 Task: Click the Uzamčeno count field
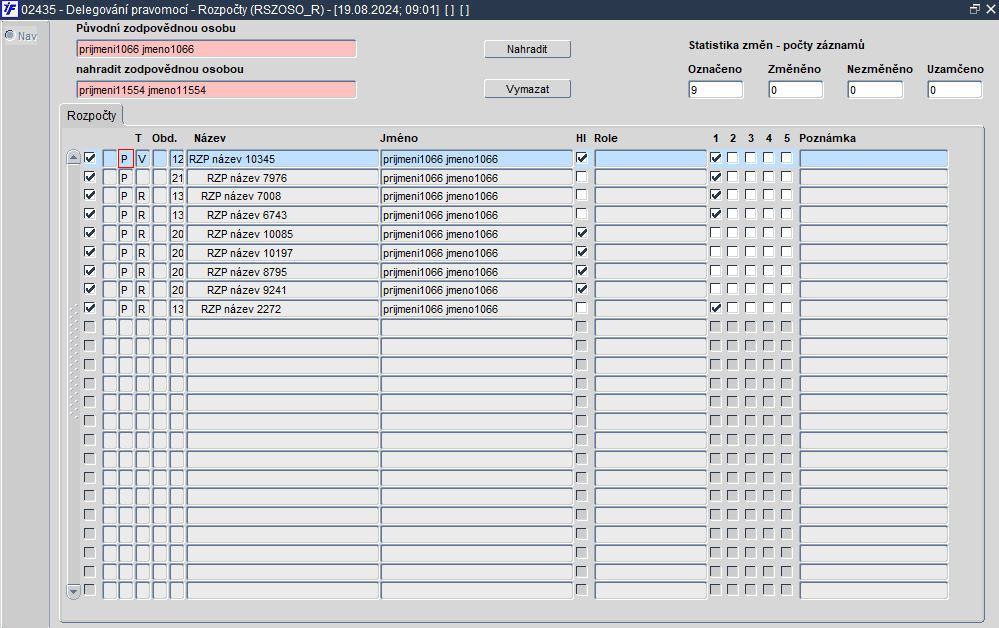tap(954, 90)
